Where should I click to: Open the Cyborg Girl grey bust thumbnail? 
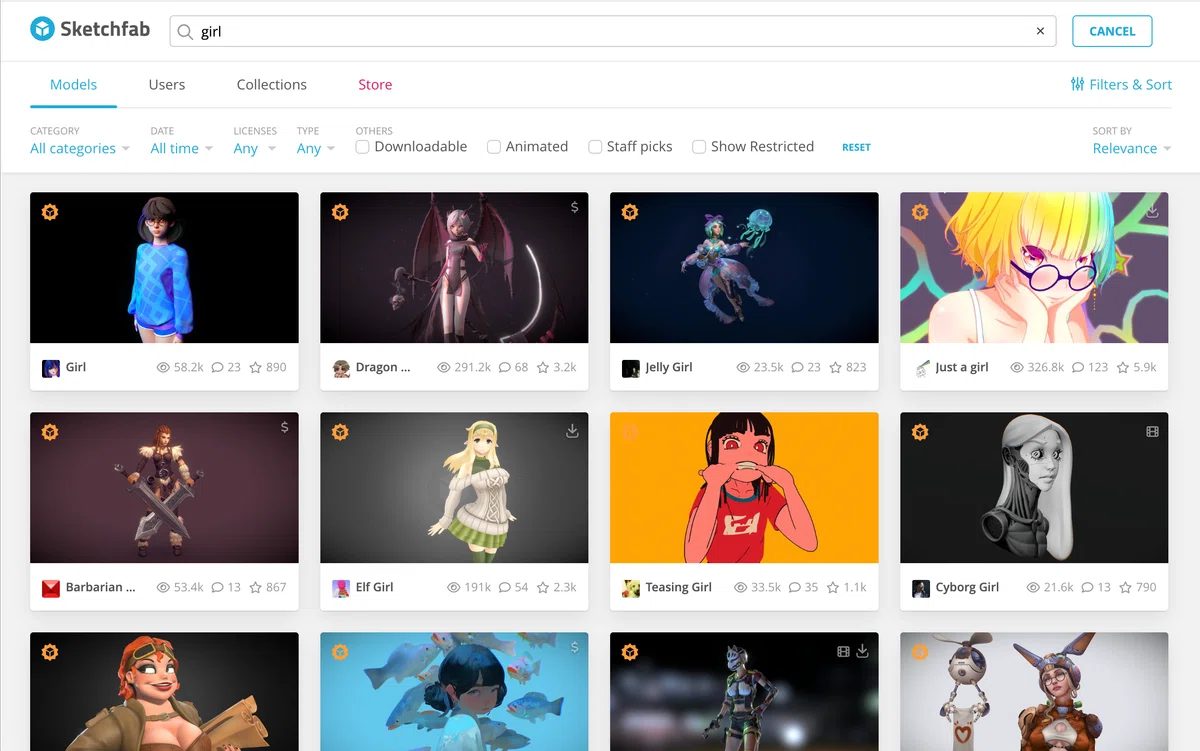pyautogui.click(x=1034, y=488)
